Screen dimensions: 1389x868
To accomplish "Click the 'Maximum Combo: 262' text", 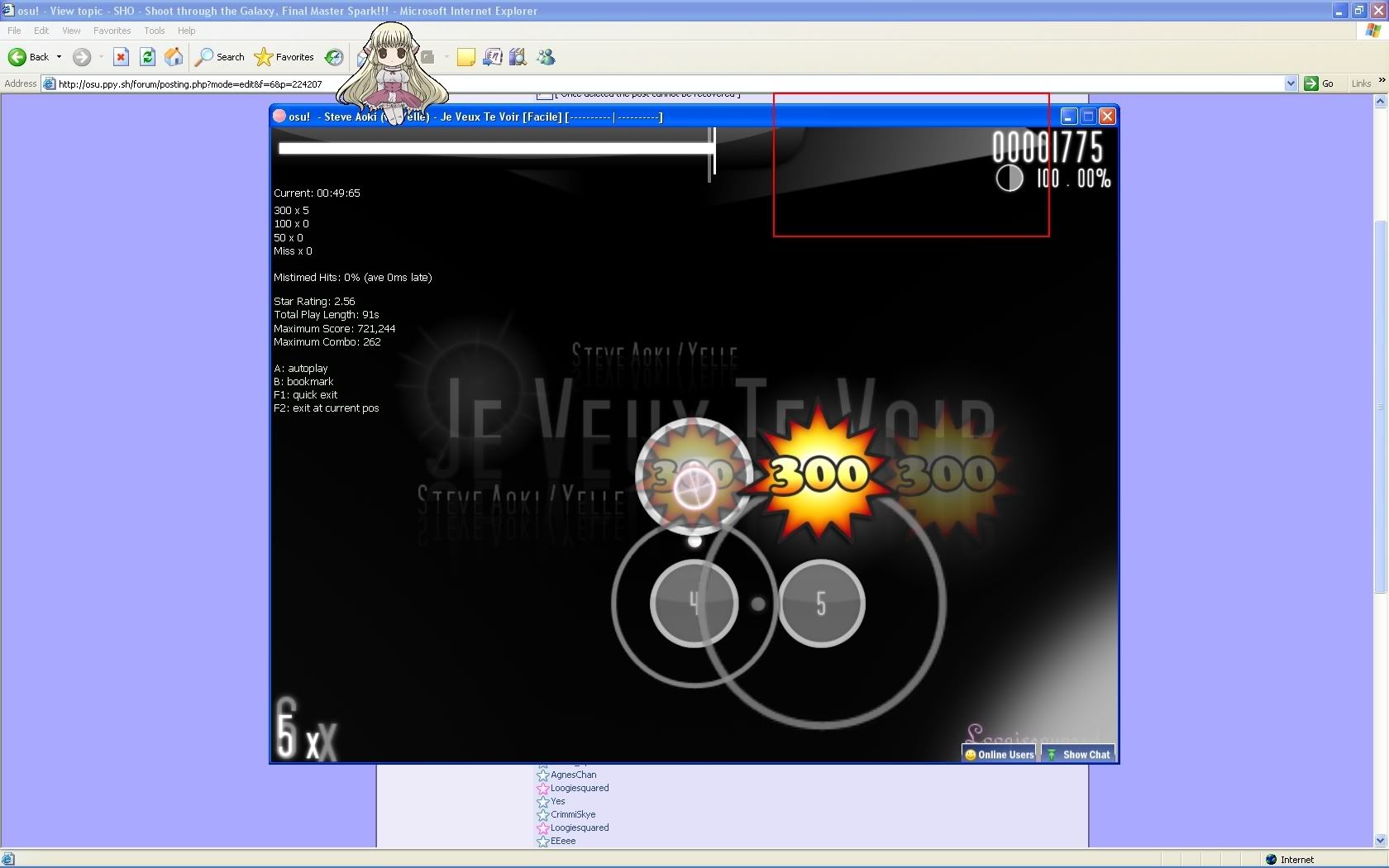I will [x=327, y=341].
